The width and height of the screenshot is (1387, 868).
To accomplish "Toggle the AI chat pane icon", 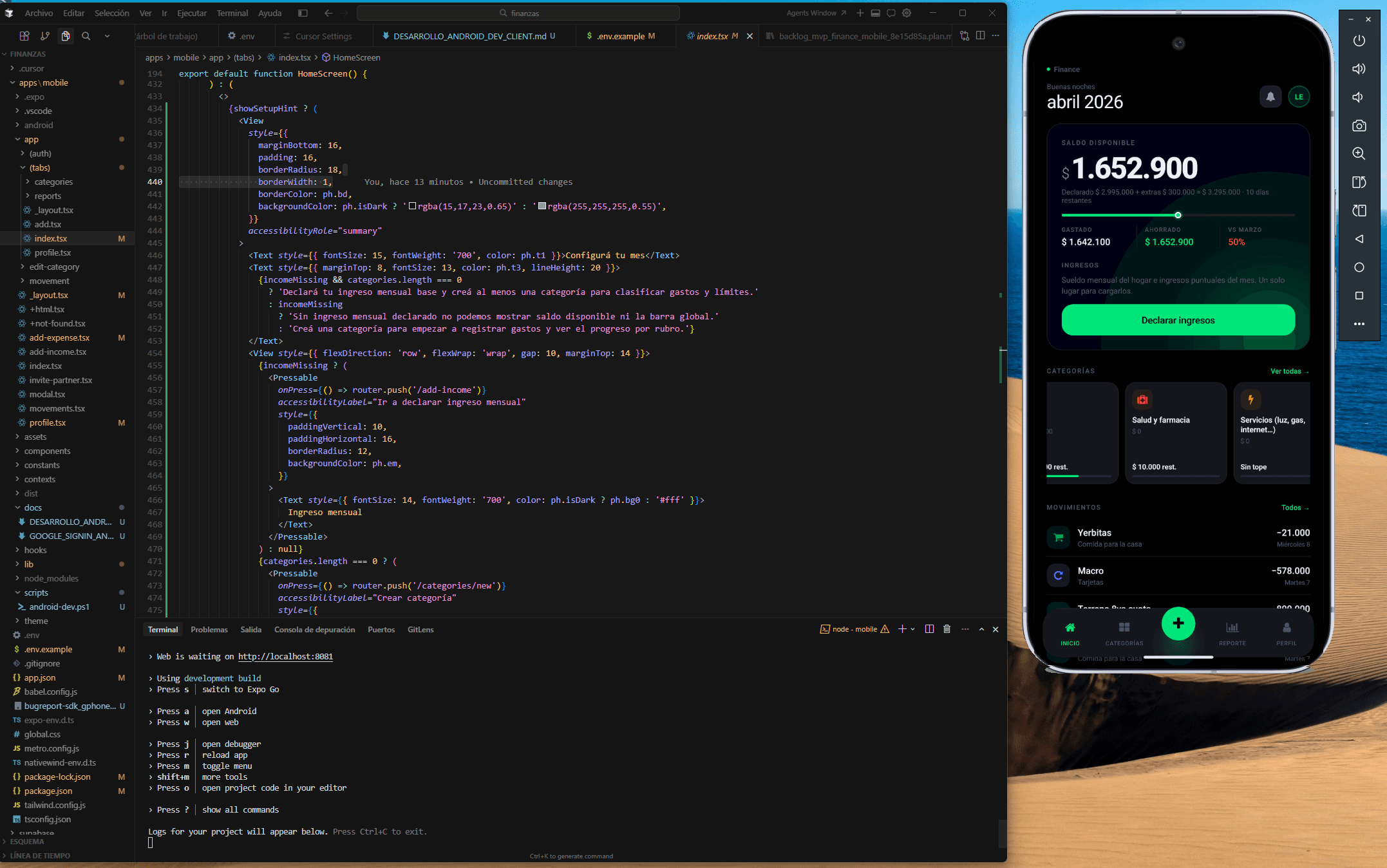I will 891,13.
